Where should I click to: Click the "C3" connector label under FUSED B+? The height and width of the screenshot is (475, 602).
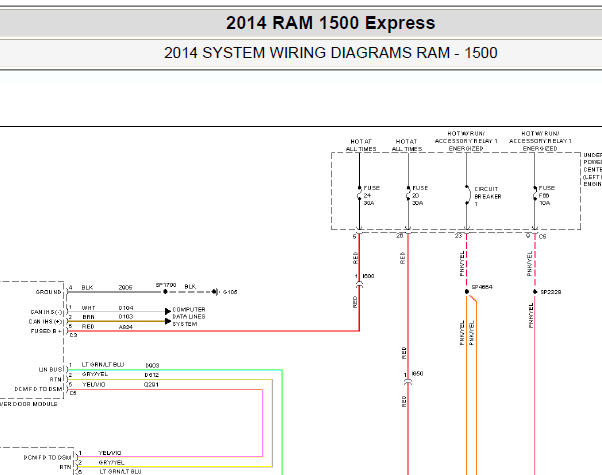pos(73,335)
